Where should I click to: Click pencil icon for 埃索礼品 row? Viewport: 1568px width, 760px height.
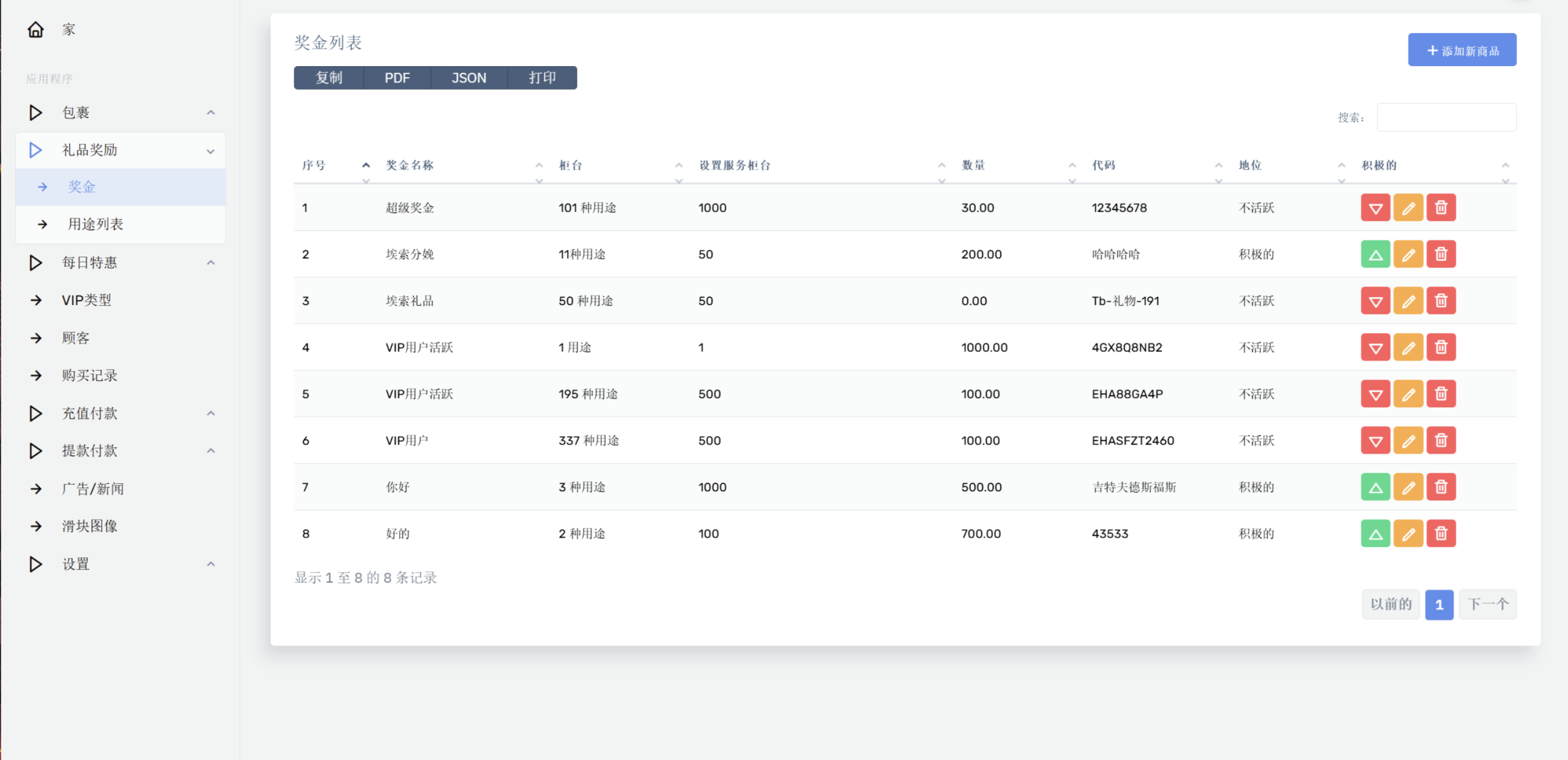(1408, 301)
